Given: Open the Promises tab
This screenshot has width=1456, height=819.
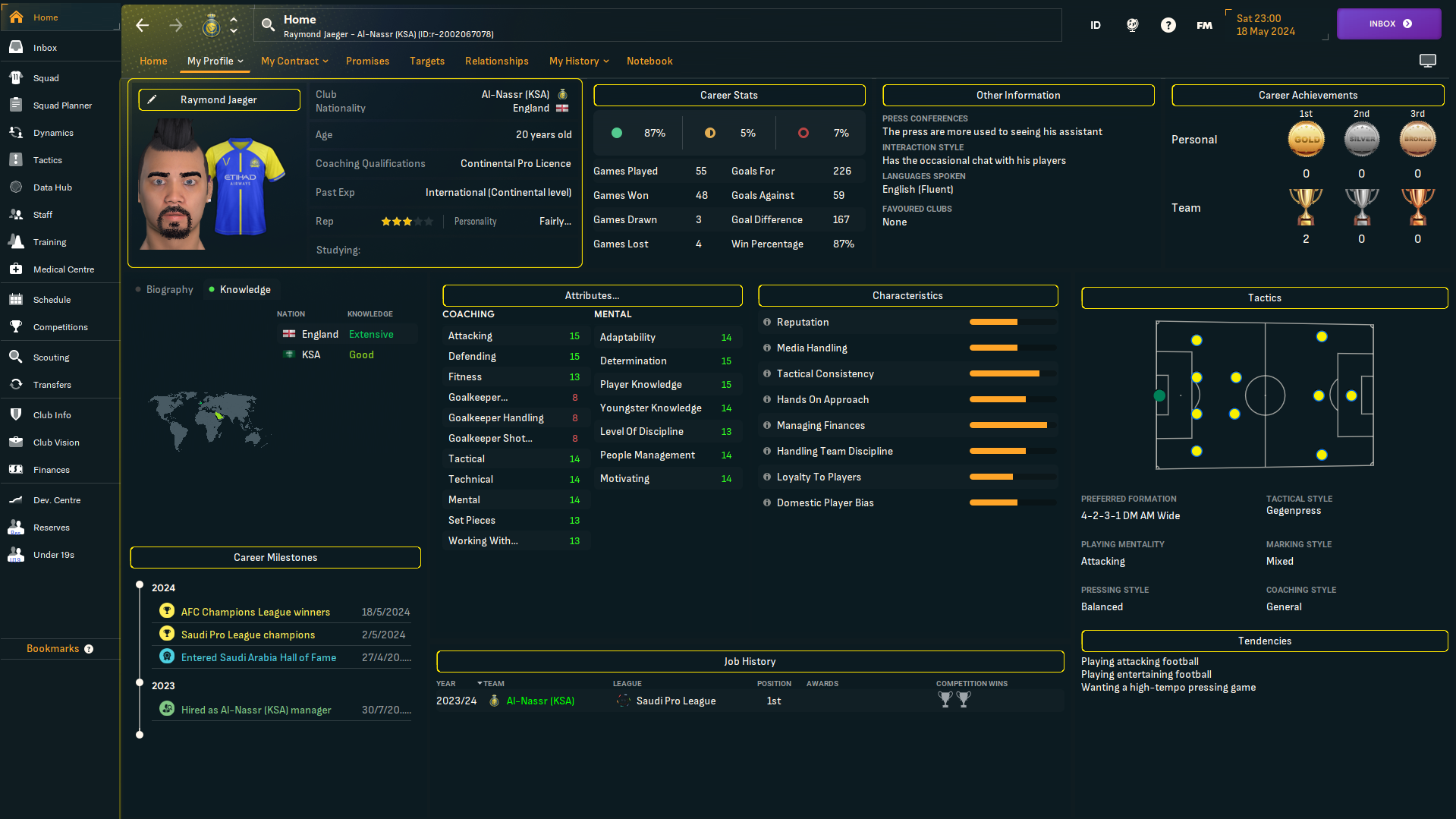Looking at the screenshot, I should [367, 61].
